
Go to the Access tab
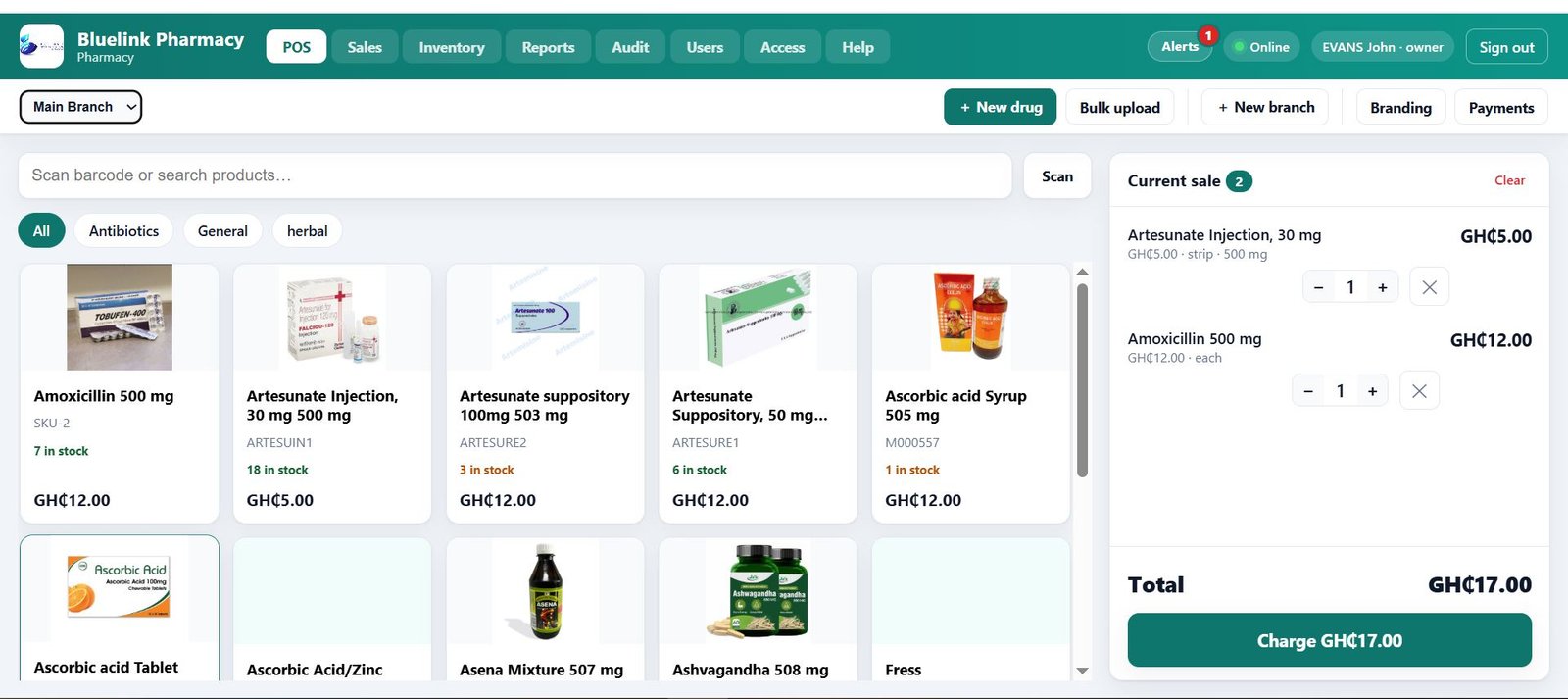[x=782, y=47]
